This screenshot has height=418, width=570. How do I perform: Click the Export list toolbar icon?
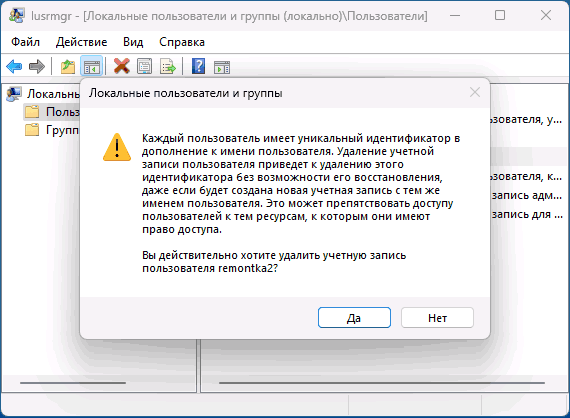pos(168,67)
